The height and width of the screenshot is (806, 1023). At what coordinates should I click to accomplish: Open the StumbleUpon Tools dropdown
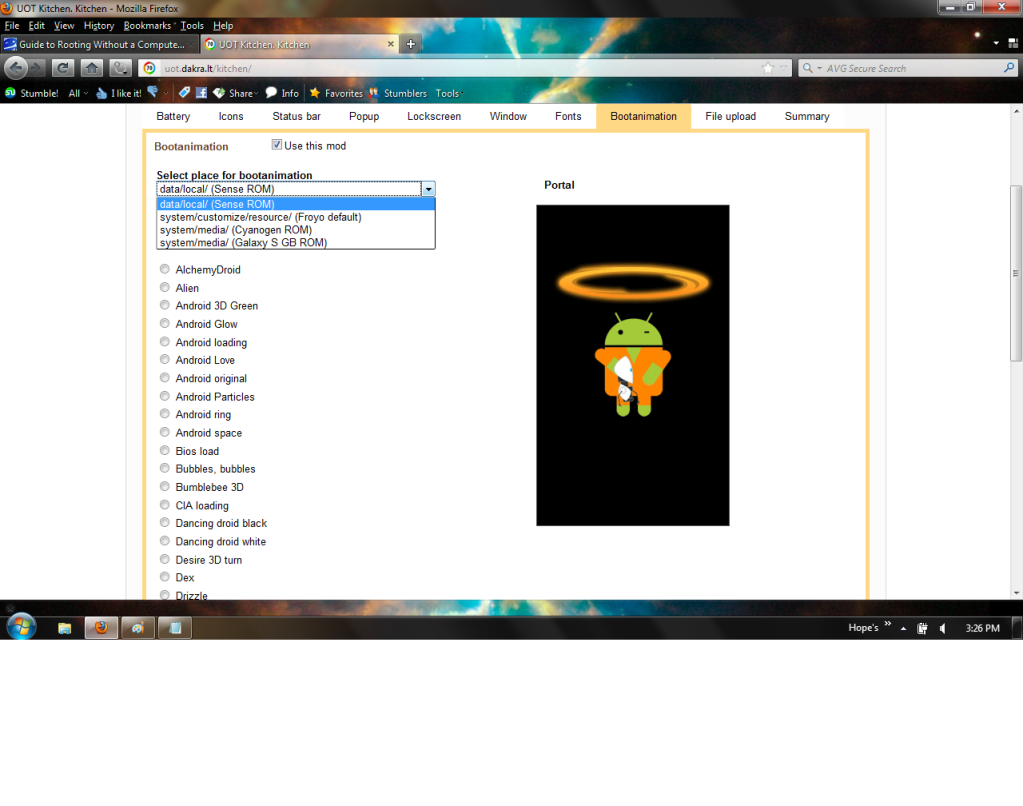point(448,93)
